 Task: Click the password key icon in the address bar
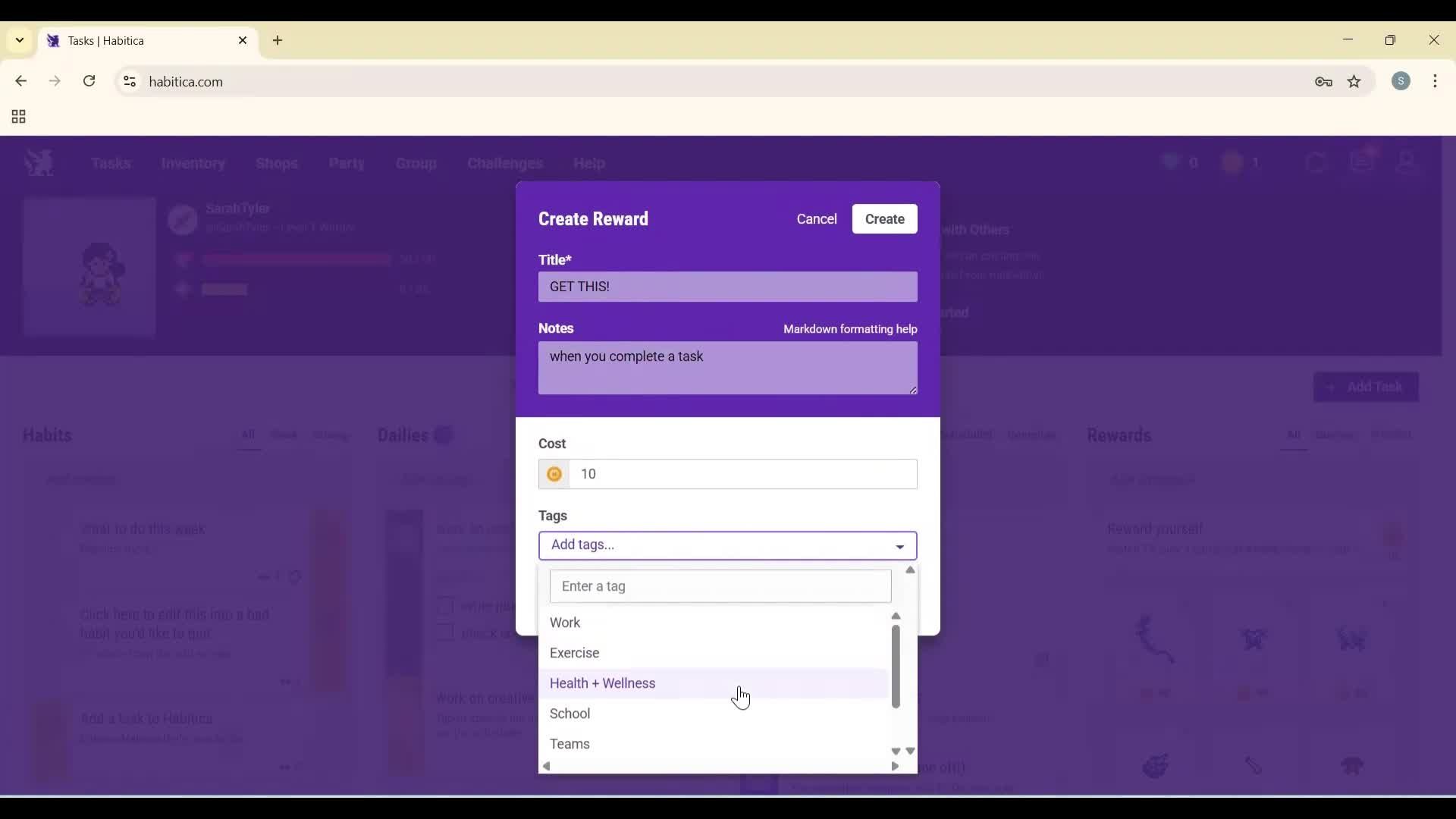point(1324,82)
